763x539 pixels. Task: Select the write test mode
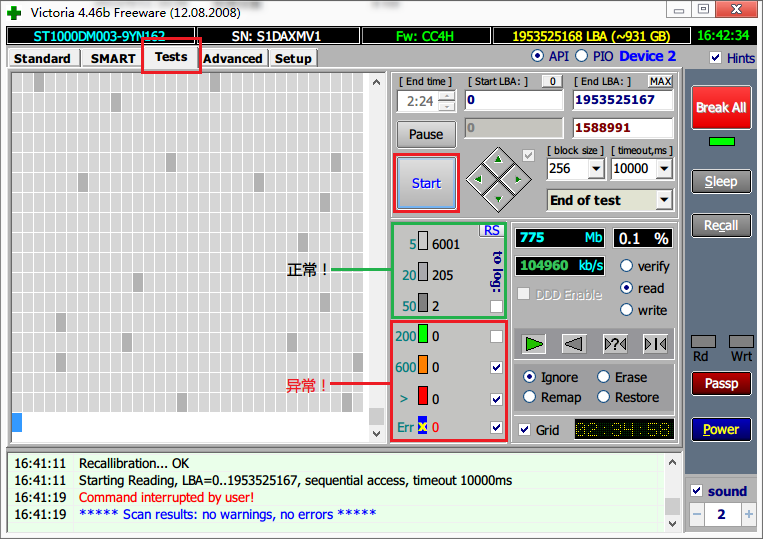click(x=626, y=310)
